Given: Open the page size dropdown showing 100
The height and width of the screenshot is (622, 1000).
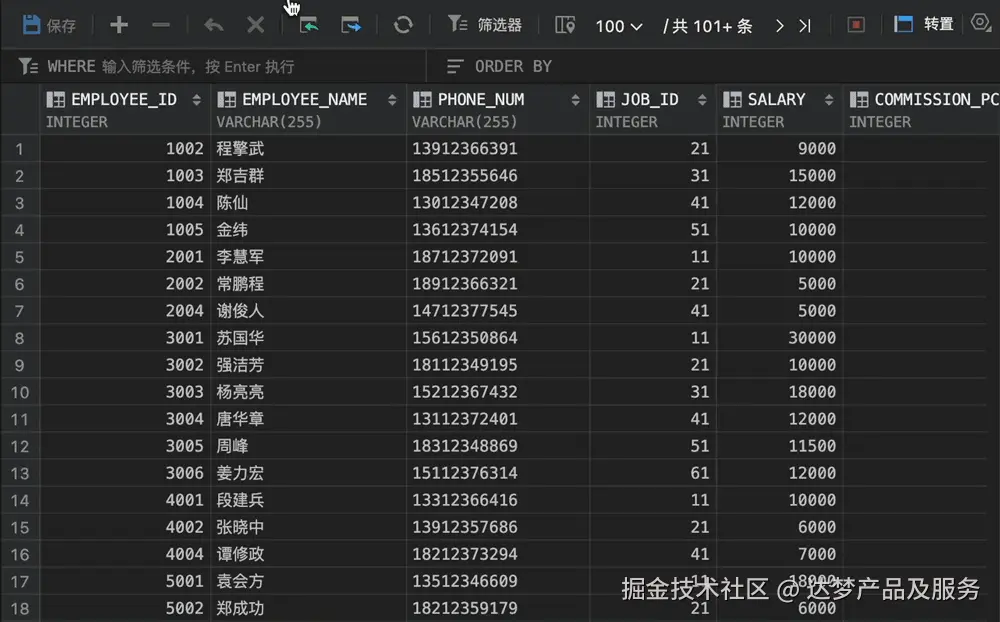Looking at the screenshot, I should [x=618, y=24].
